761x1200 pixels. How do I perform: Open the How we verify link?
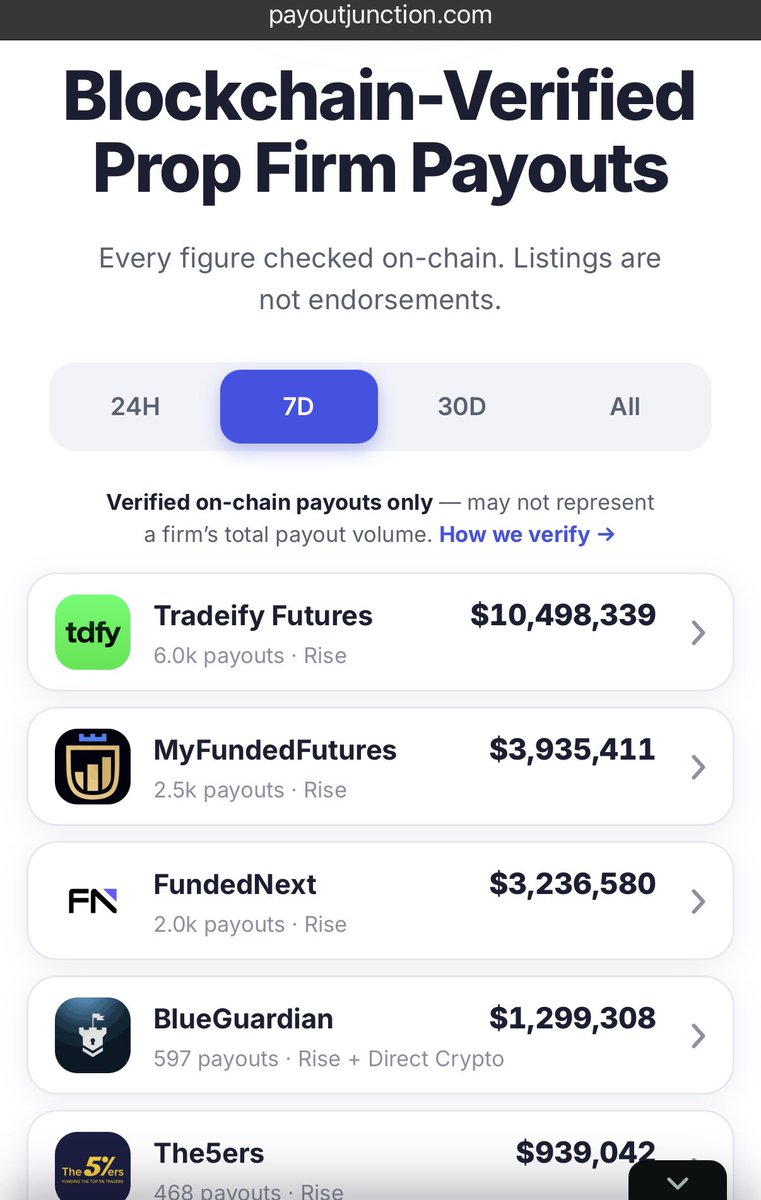527,535
